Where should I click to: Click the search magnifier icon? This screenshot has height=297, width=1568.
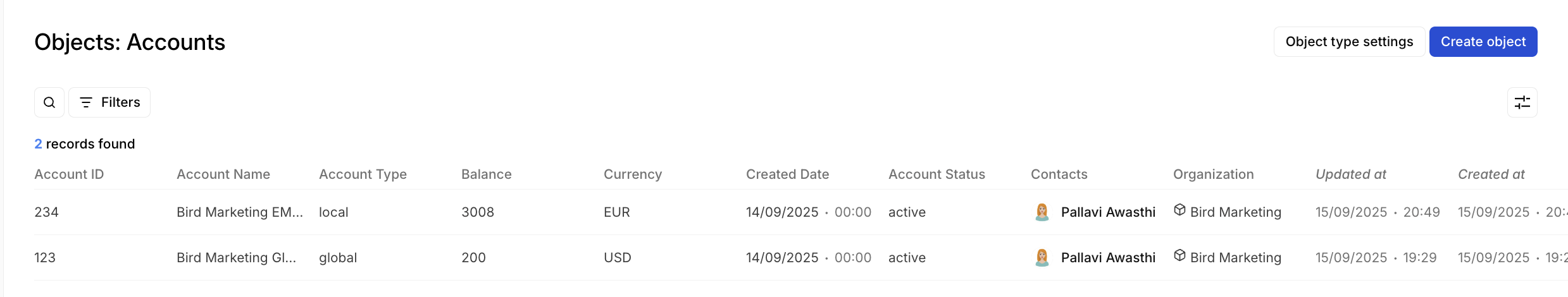(x=49, y=102)
